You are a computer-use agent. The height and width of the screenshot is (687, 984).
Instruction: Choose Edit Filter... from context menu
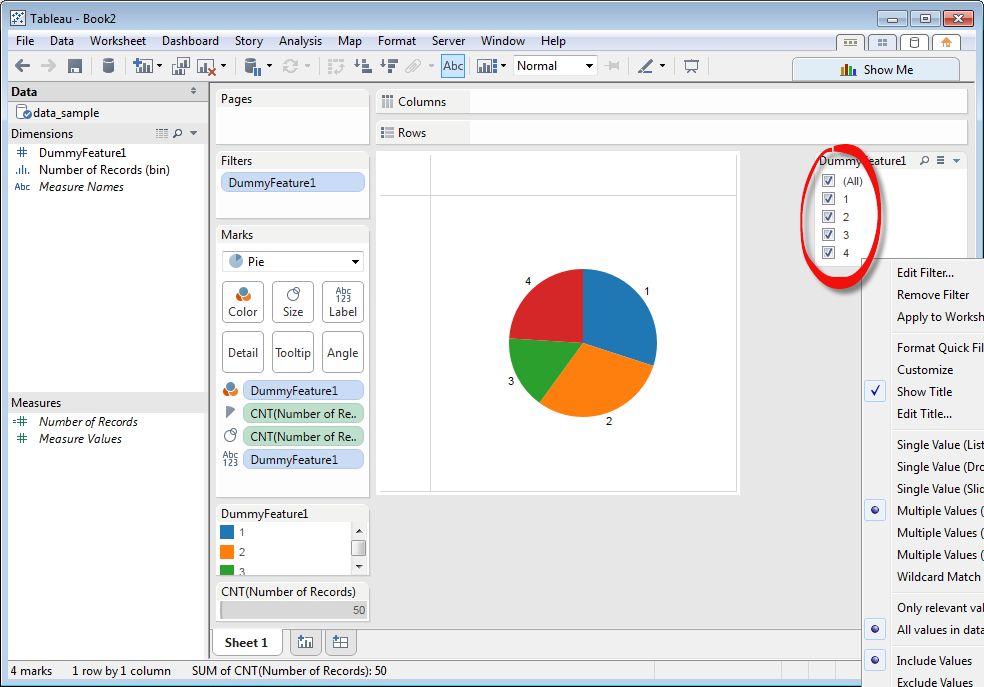point(925,273)
